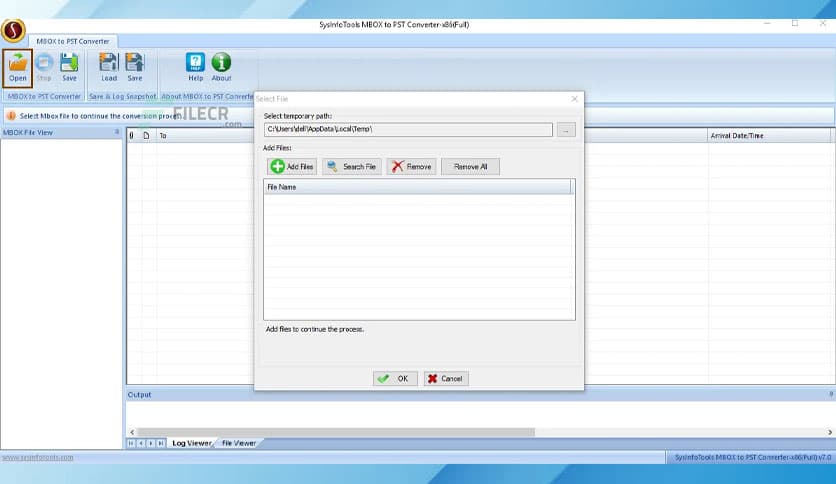Click the document icon column header
The height and width of the screenshot is (484, 836).
coord(147,135)
